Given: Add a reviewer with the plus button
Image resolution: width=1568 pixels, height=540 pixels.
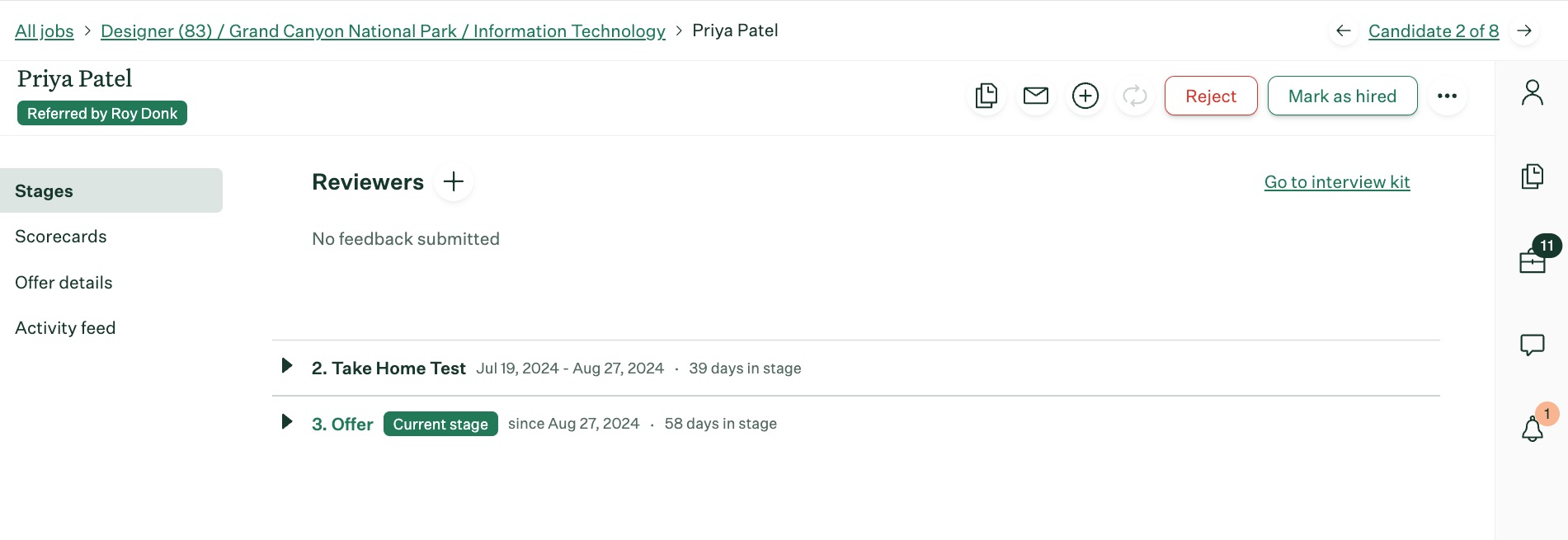Looking at the screenshot, I should click(x=454, y=181).
